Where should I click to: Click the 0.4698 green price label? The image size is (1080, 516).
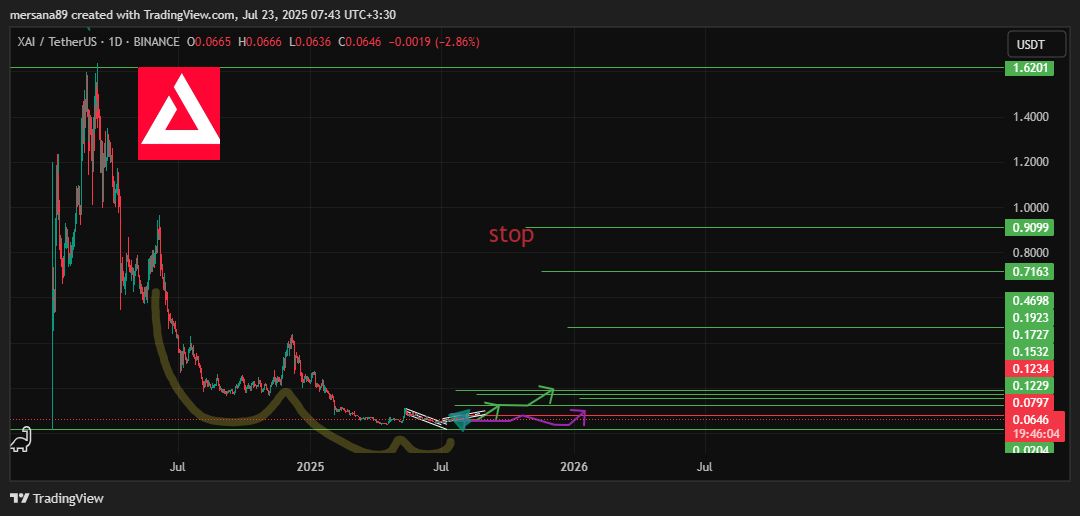coord(1030,300)
